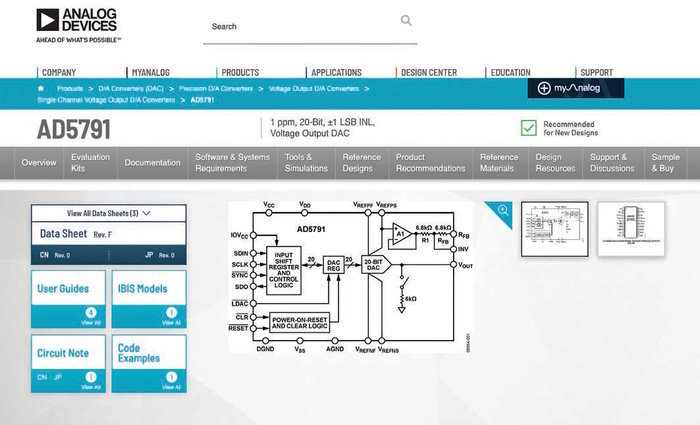Open CN version of Circuit Note

[x=42, y=377]
